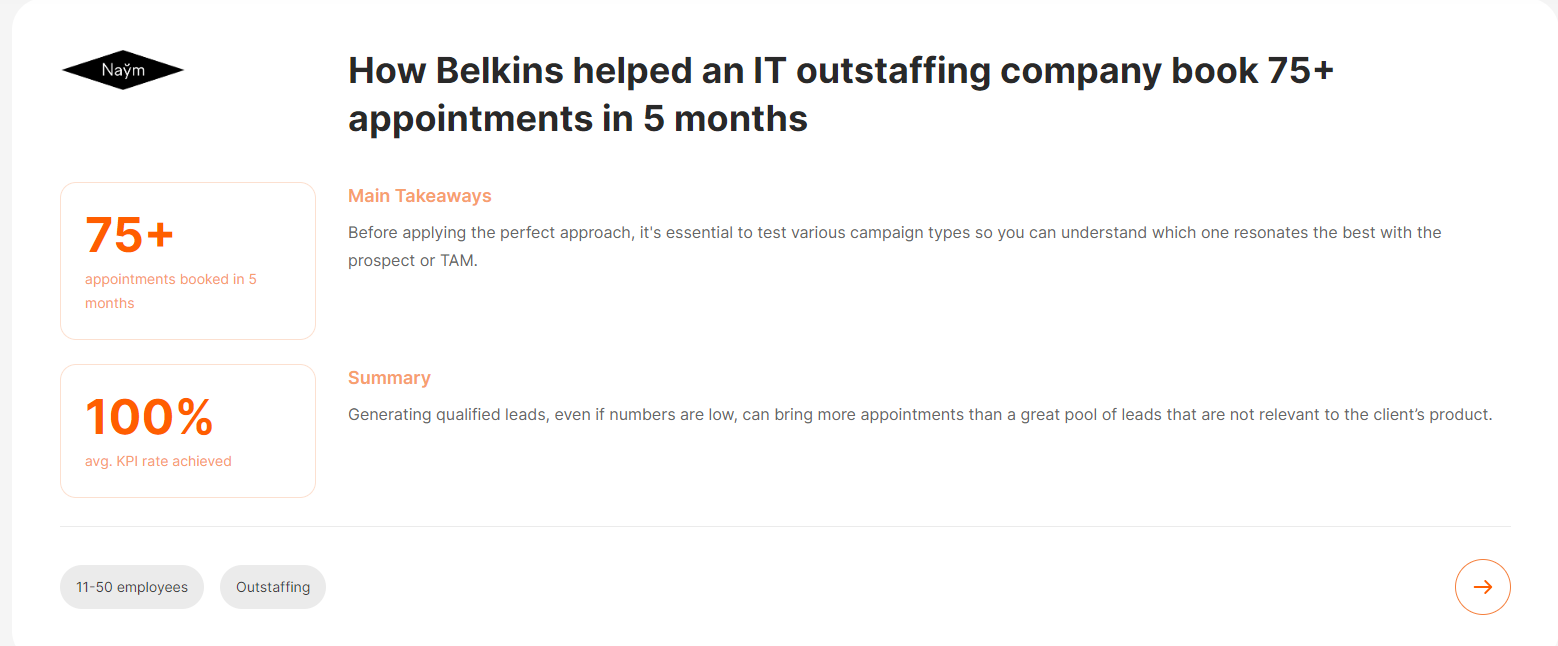Click the Summary heading
Image resolution: width=1558 pixels, height=646 pixels.
coord(389,378)
